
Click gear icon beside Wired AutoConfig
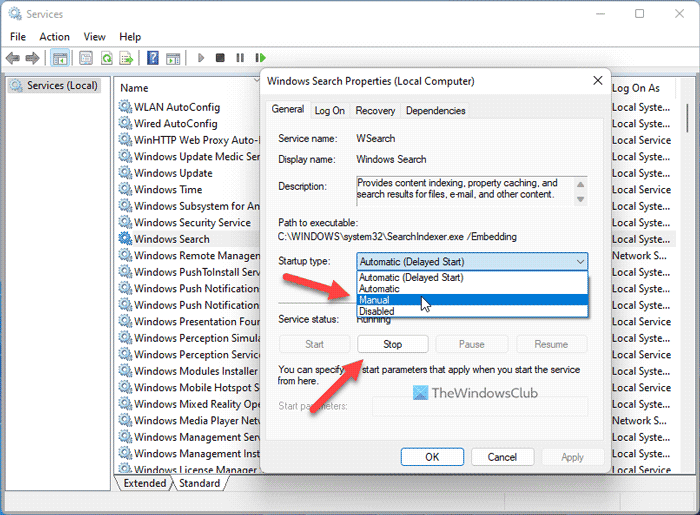(125, 123)
